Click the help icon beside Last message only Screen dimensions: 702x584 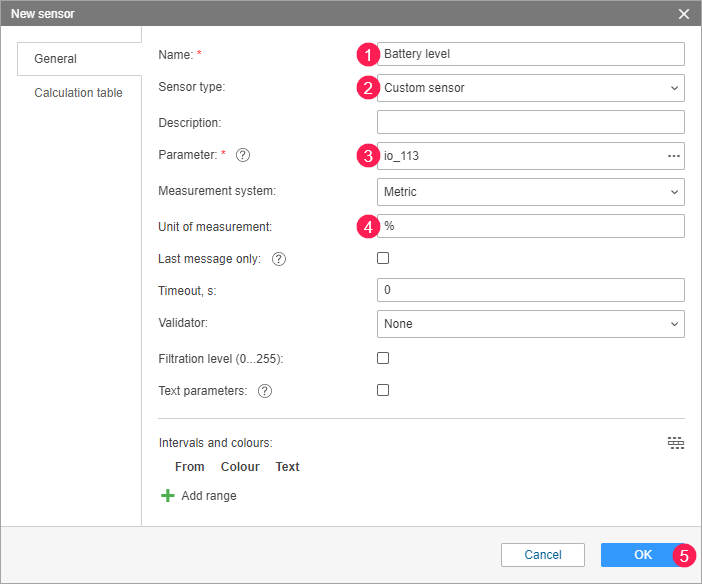[279, 259]
